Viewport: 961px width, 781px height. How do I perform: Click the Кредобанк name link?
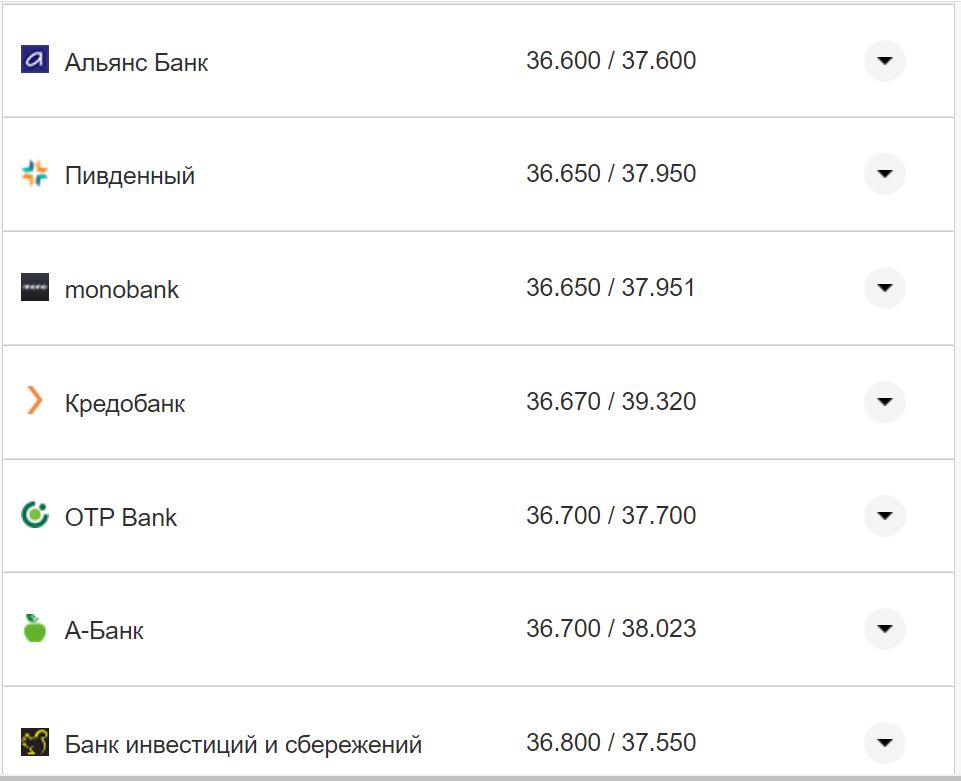click(x=123, y=404)
